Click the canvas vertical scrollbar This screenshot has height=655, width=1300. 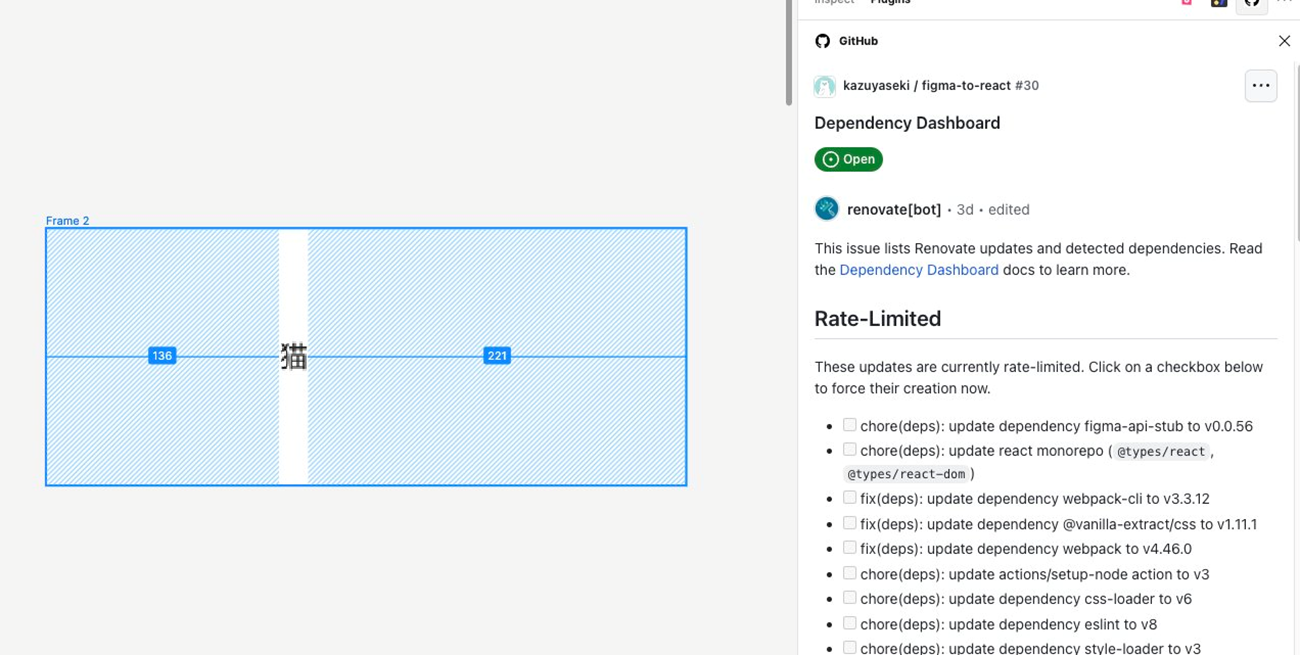point(789,52)
